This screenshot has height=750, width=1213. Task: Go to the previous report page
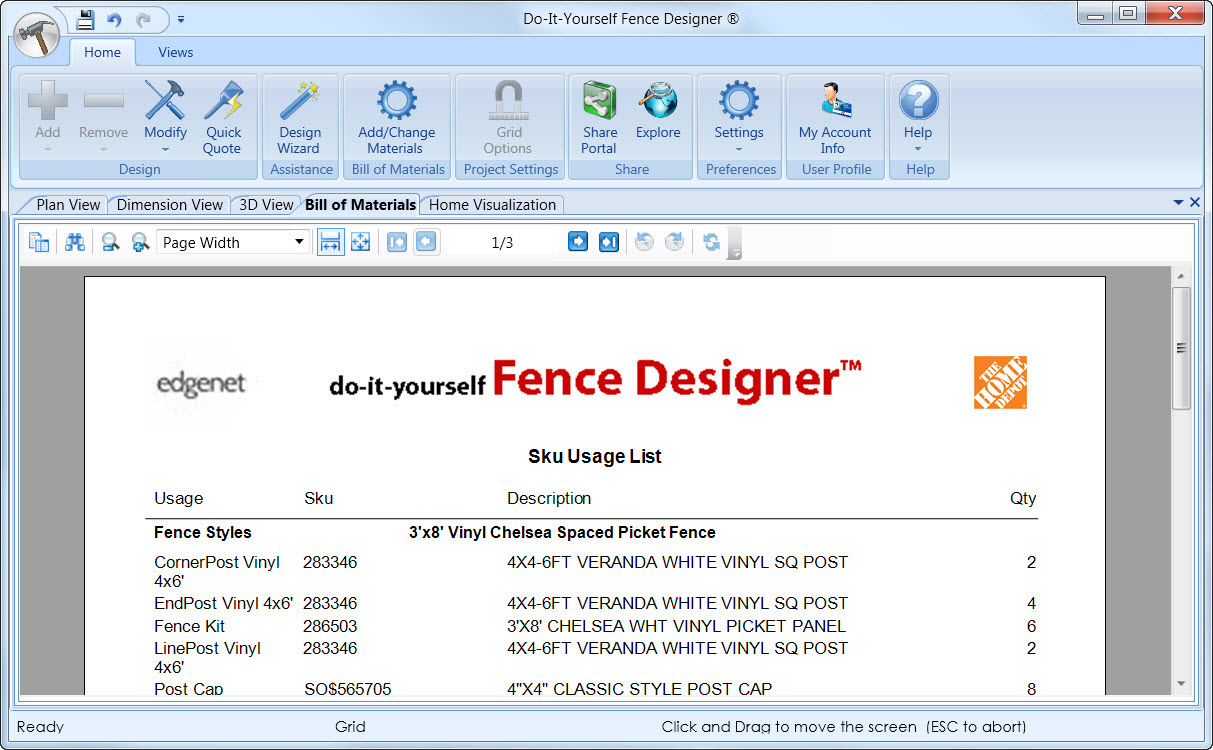[x=427, y=242]
